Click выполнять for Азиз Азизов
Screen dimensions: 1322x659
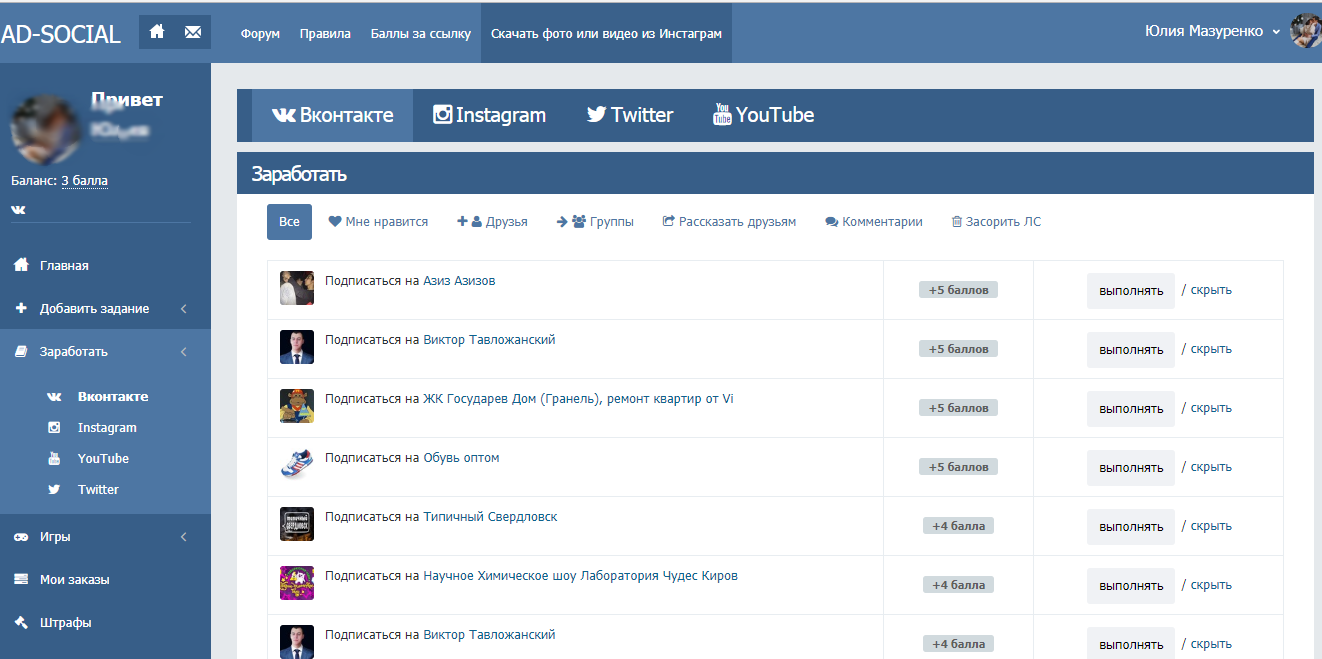(1131, 291)
